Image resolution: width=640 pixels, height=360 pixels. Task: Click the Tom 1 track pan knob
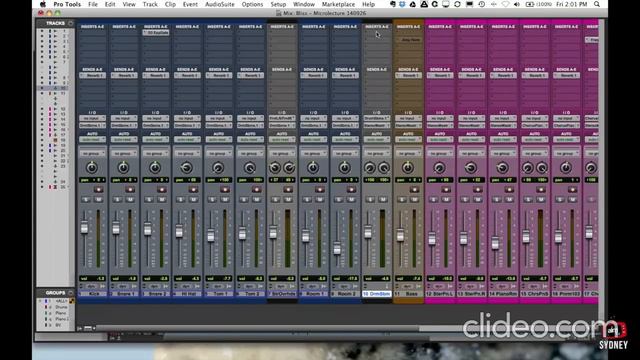(x=218, y=167)
